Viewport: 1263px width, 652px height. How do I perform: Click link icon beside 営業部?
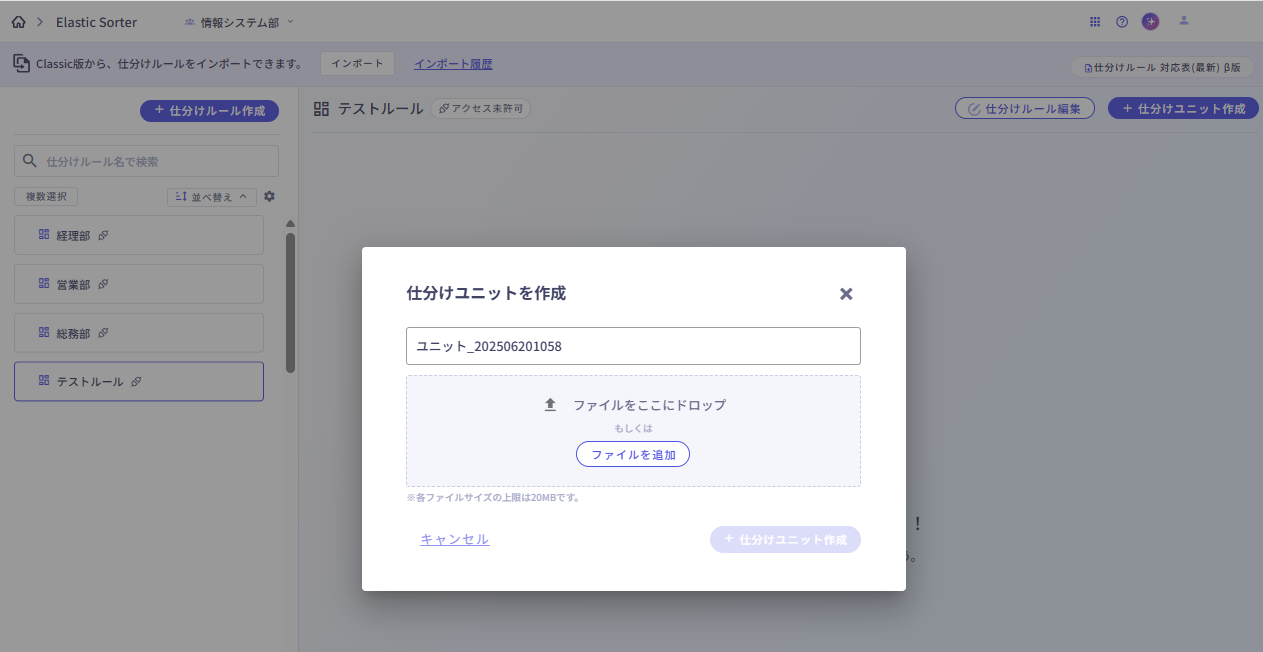[103, 284]
